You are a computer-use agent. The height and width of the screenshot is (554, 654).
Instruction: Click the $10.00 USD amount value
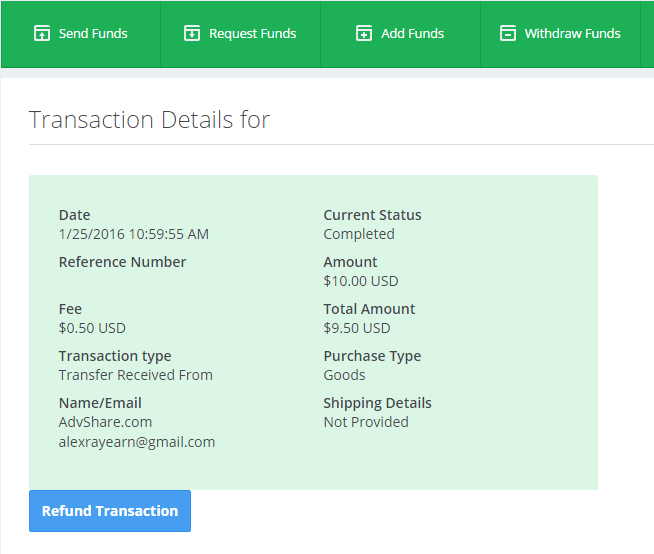361,281
